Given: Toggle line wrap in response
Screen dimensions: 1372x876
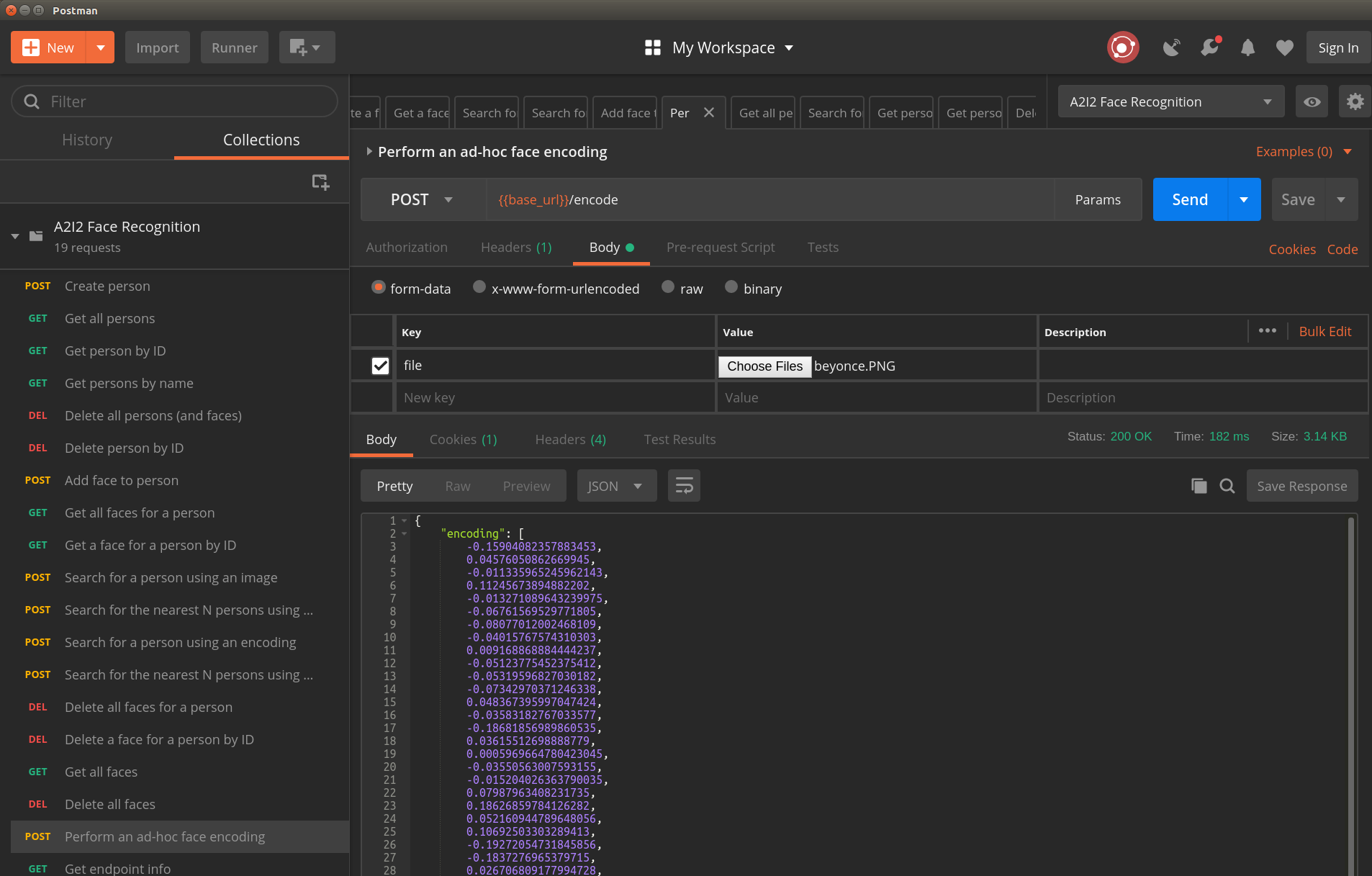Looking at the screenshot, I should (x=684, y=486).
